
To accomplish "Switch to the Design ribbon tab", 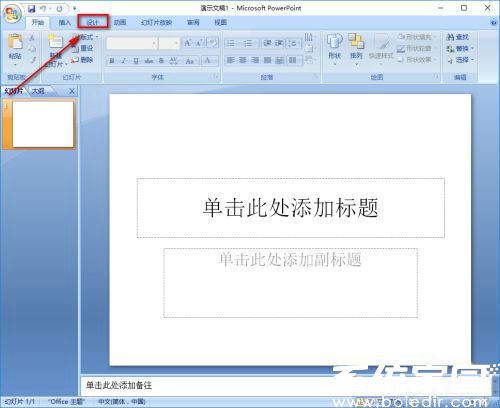I will [x=93, y=22].
